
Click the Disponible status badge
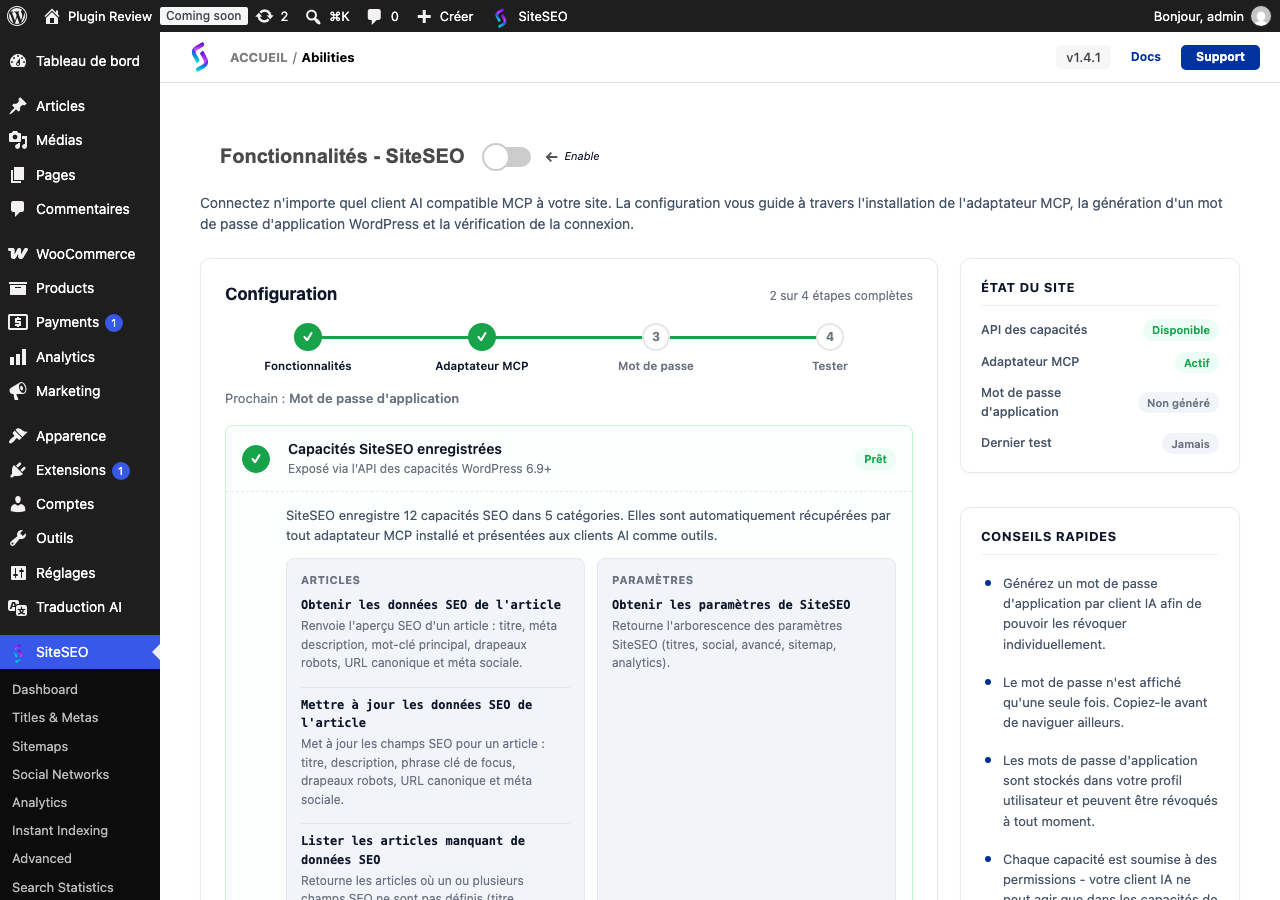1181,330
